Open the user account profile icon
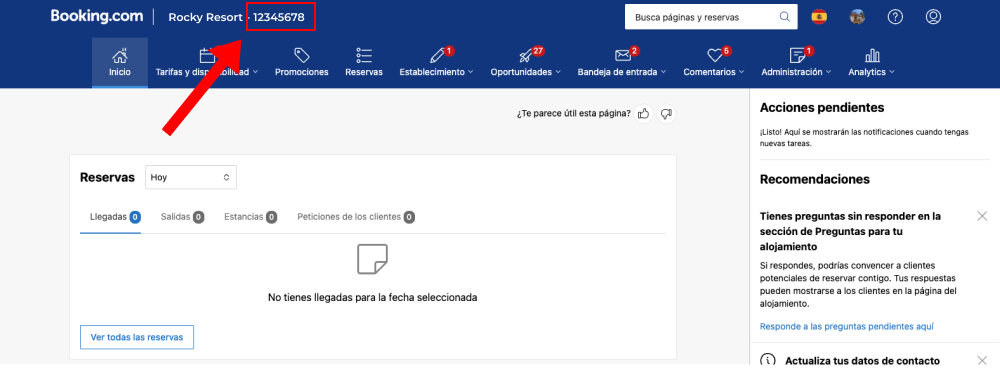Screen dimensions: 1000x372 (x=933, y=17)
